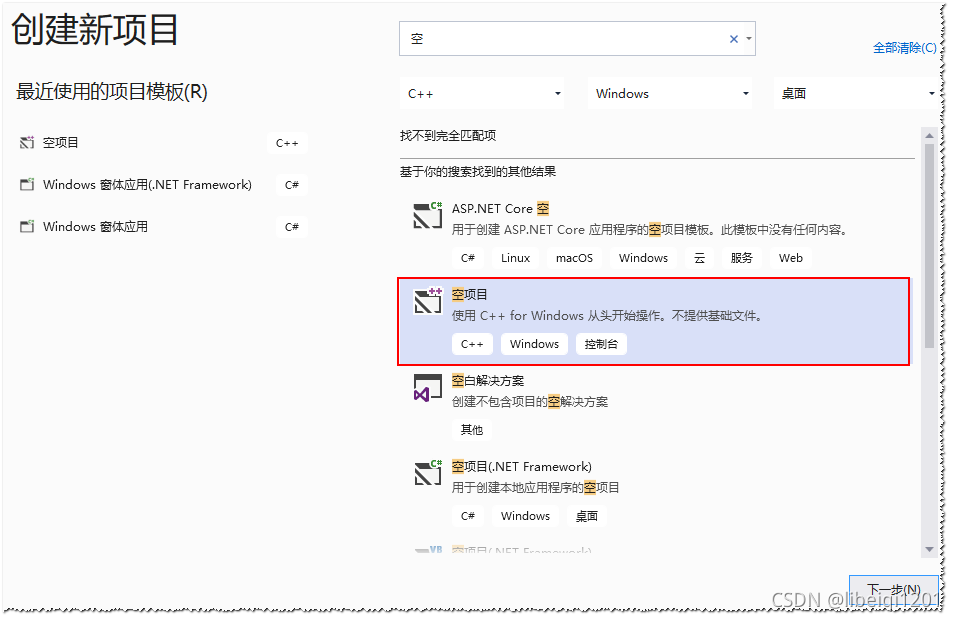This screenshot has height=621, width=954.
Task: Click the results list scrollbar thumb
Action: point(929,246)
